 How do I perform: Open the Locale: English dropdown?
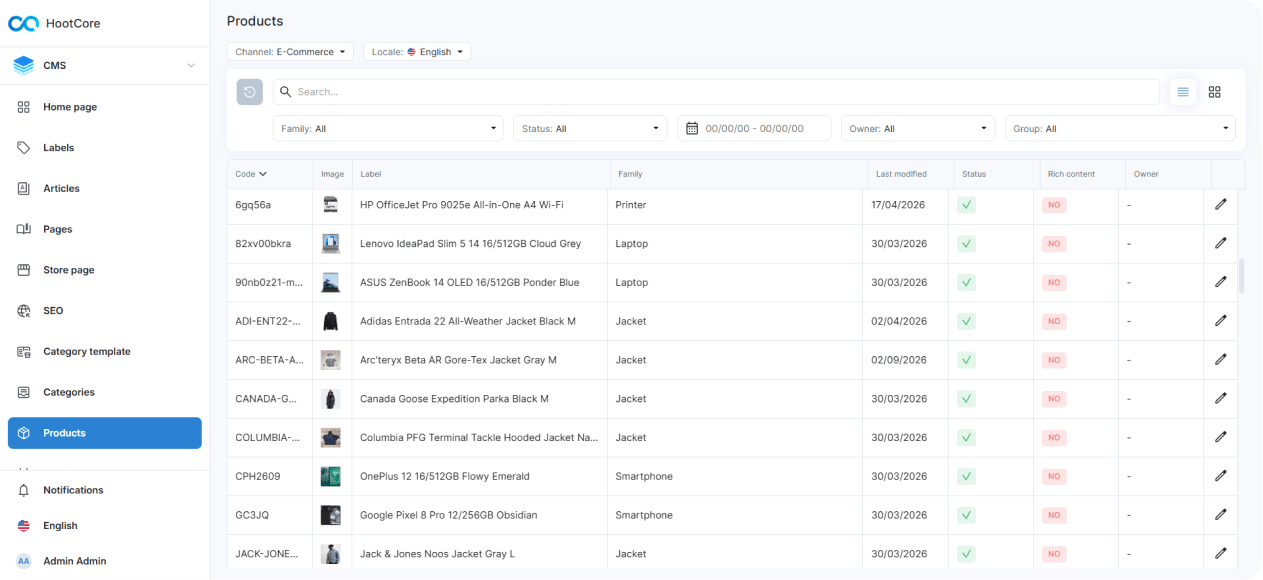pyautogui.click(x=417, y=52)
